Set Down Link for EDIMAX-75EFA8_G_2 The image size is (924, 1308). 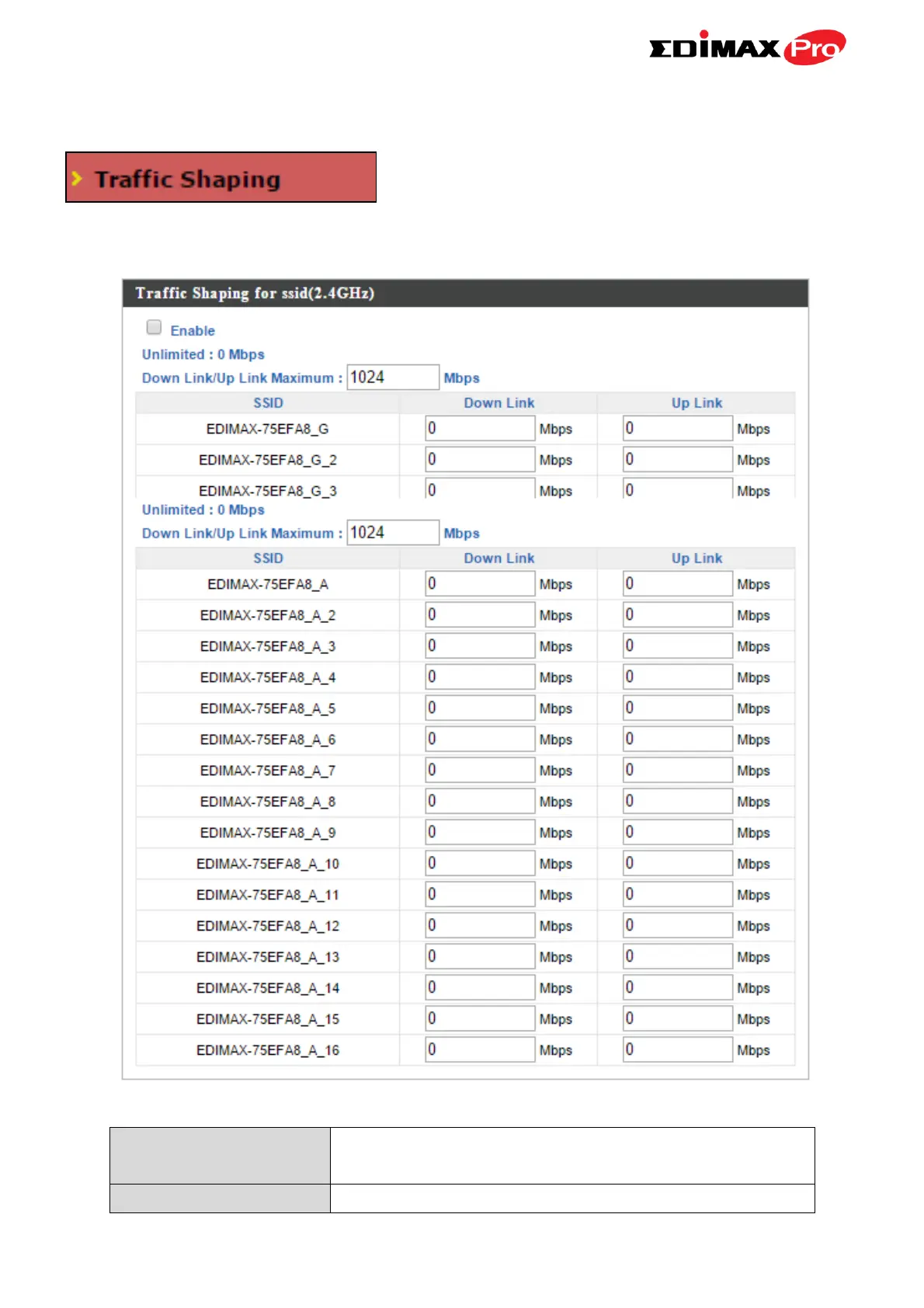click(481, 460)
